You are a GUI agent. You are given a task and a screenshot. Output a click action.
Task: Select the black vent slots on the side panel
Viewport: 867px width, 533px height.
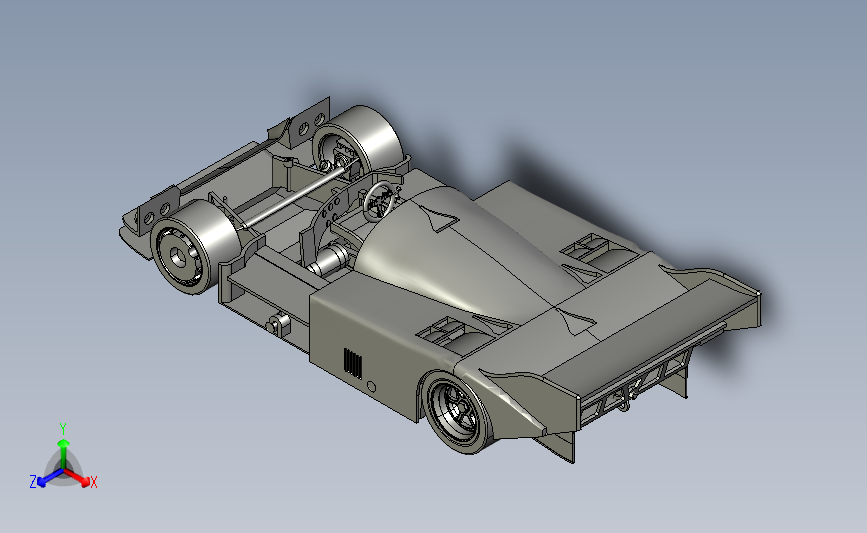(x=353, y=363)
